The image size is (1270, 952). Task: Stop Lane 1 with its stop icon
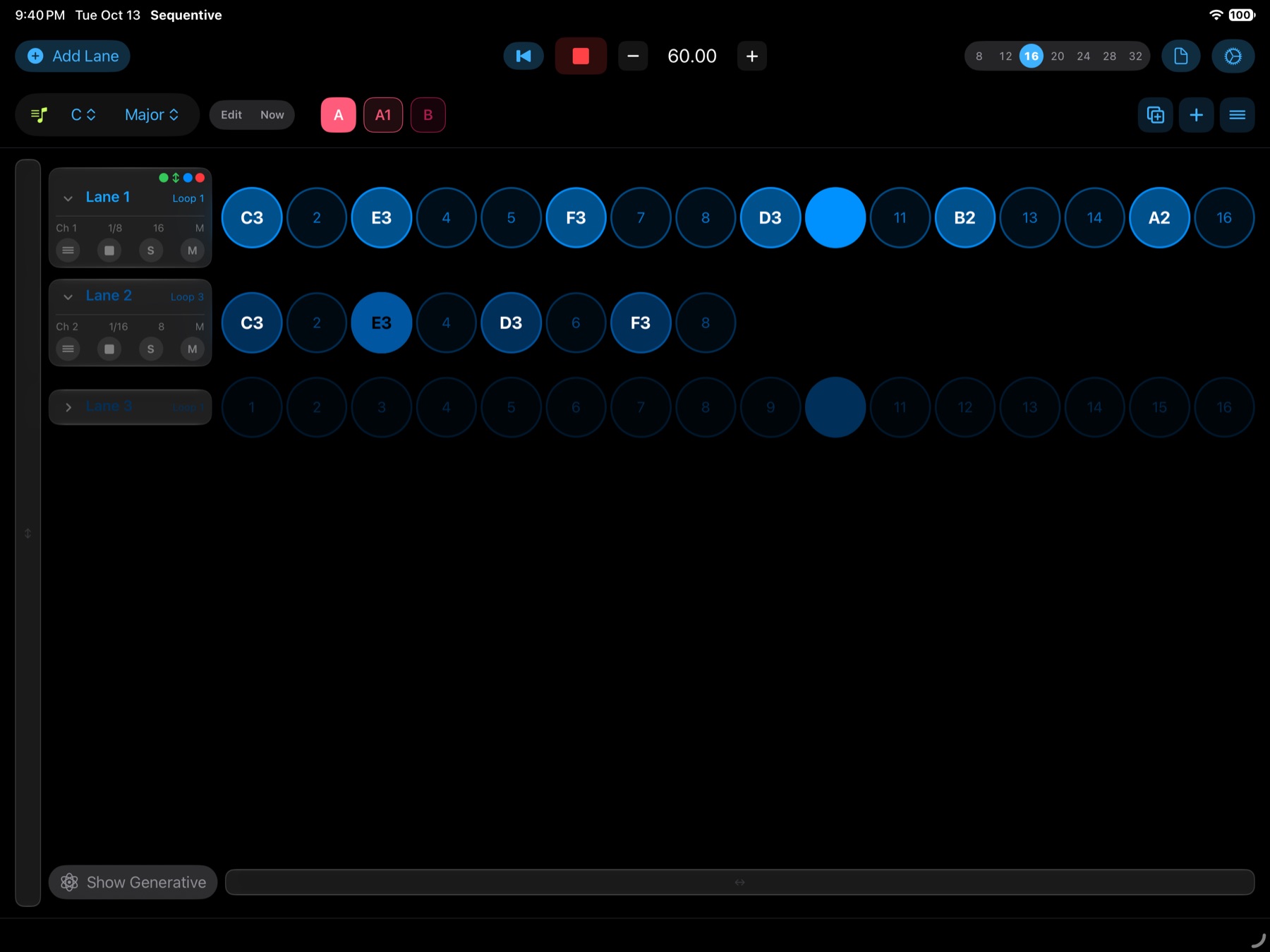coord(109,251)
